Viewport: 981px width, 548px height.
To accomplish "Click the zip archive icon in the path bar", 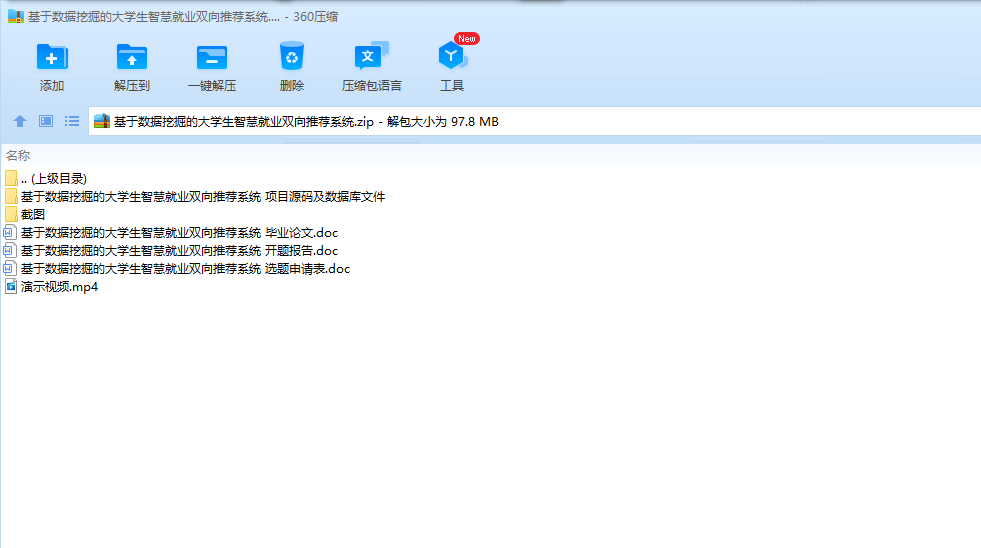I will (101, 121).
